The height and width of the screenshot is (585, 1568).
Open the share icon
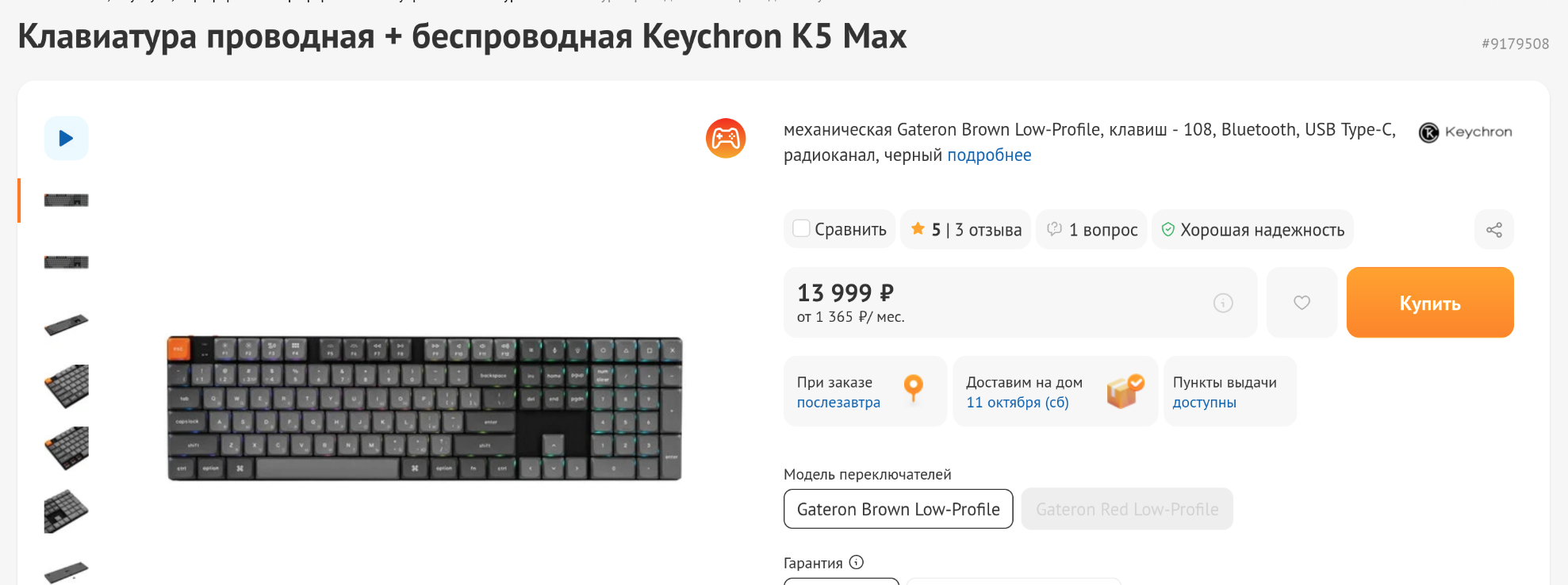(1493, 230)
